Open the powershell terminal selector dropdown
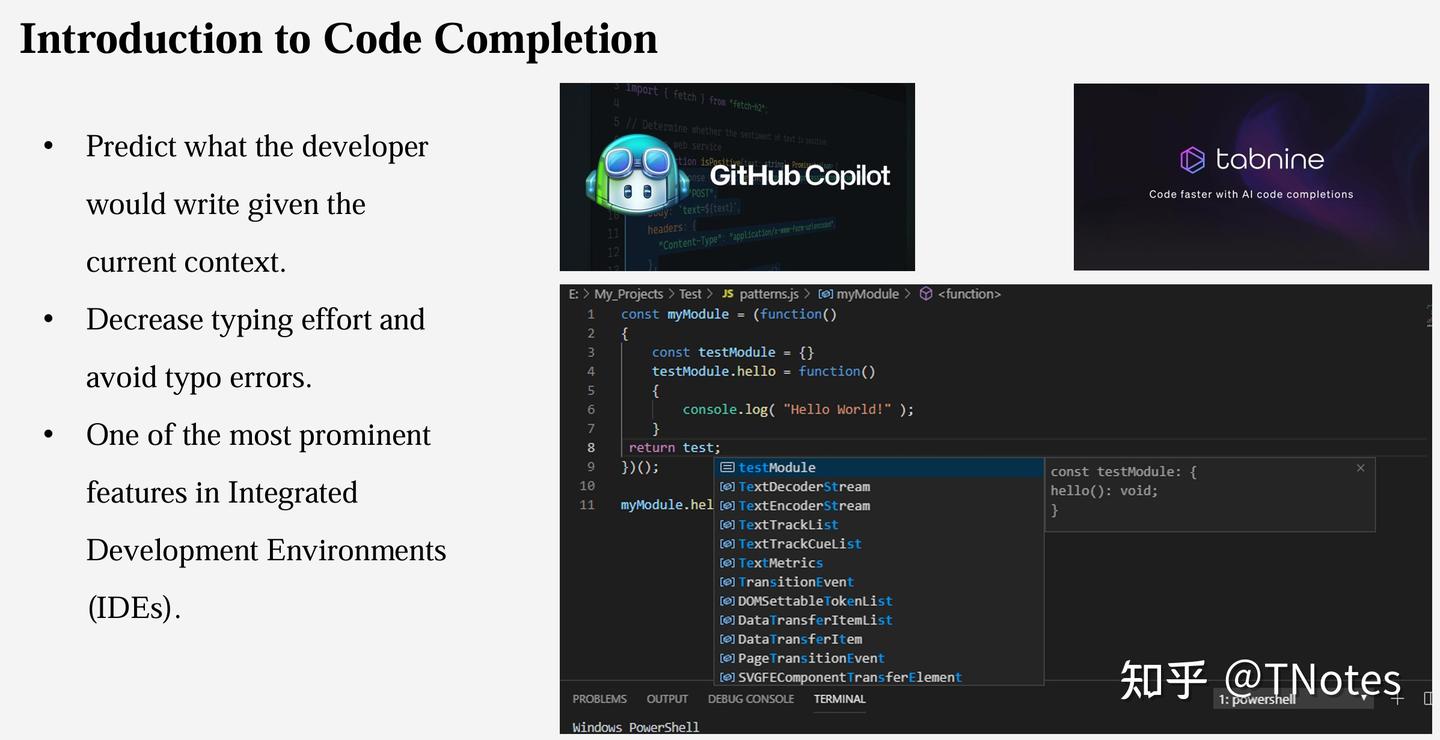1440x740 pixels. [1292, 699]
